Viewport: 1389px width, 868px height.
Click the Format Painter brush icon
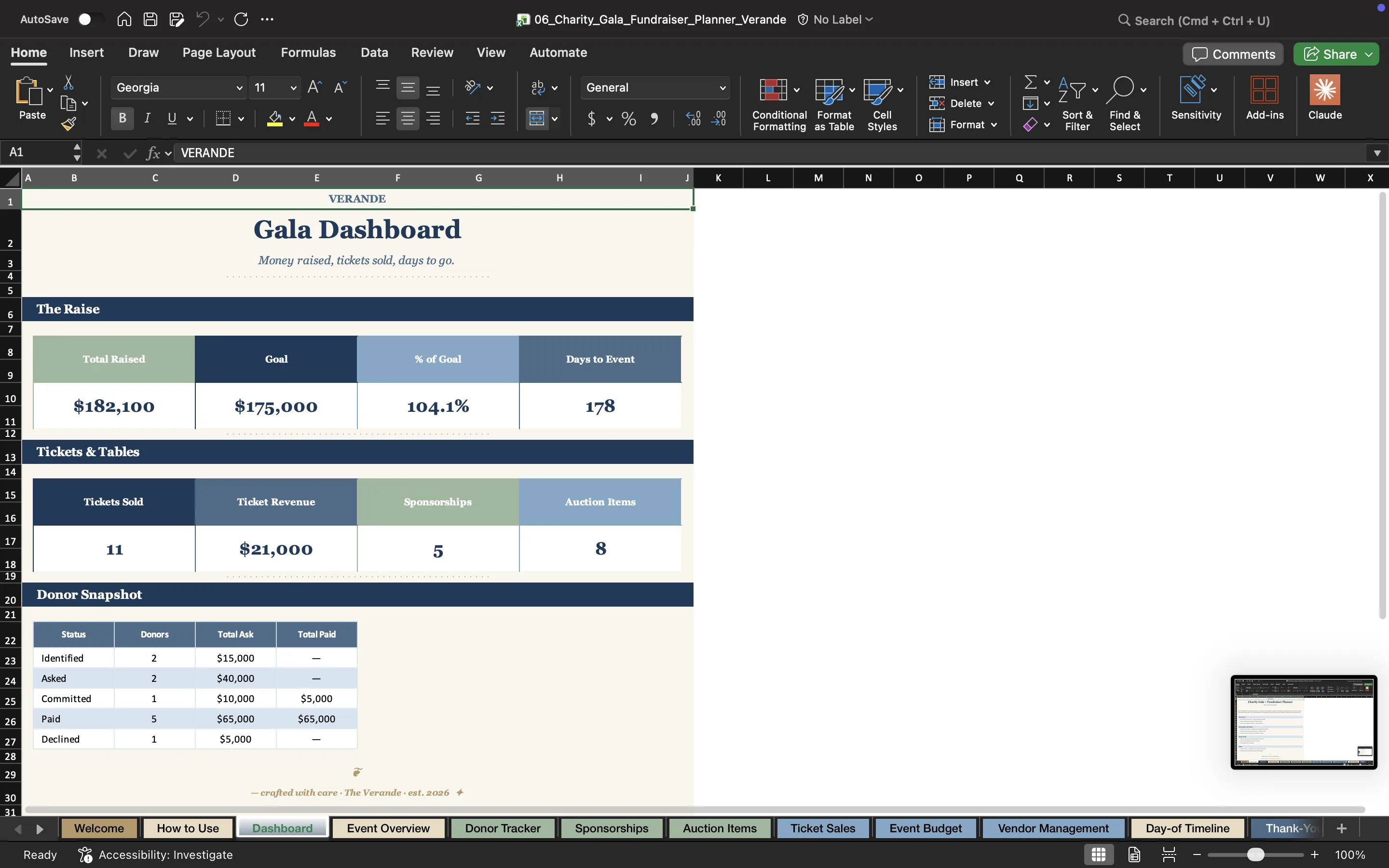pos(69,123)
